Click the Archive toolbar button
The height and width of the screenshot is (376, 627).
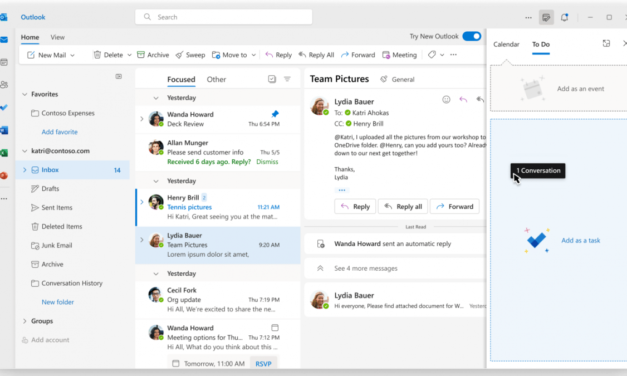click(153, 55)
